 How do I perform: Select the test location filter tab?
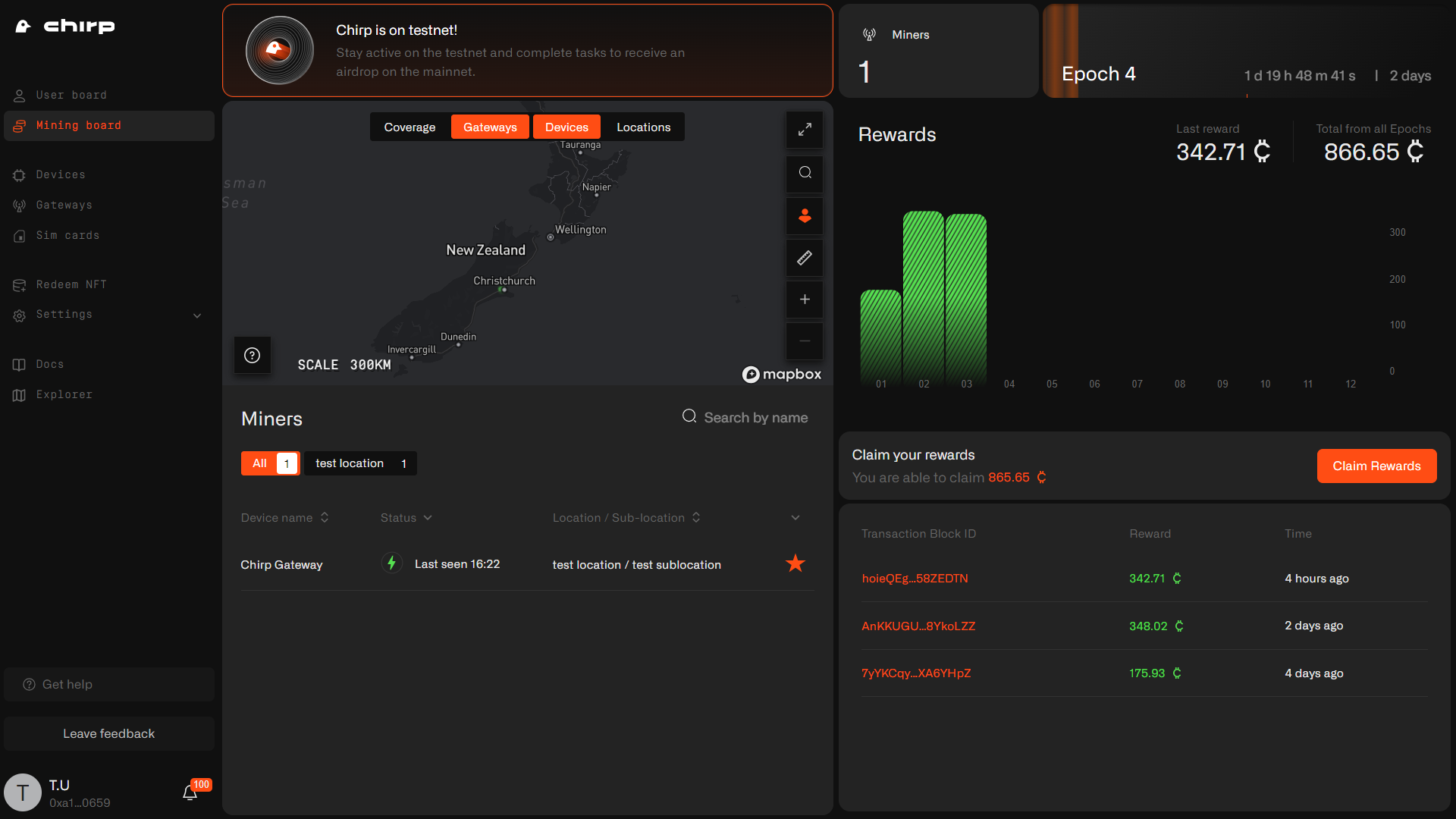pyautogui.click(x=360, y=463)
